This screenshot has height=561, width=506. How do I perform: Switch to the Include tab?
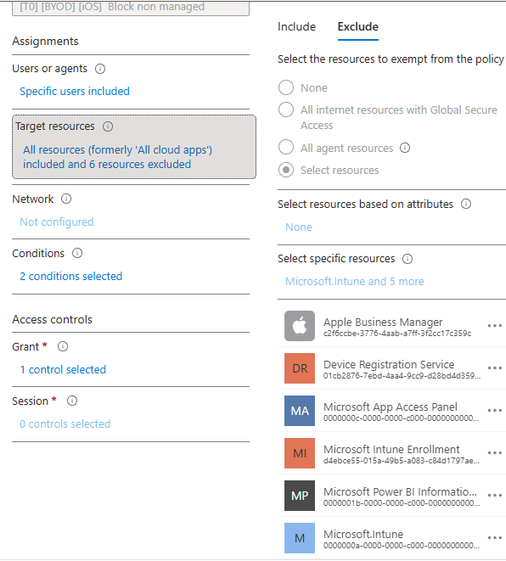click(x=297, y=27)
